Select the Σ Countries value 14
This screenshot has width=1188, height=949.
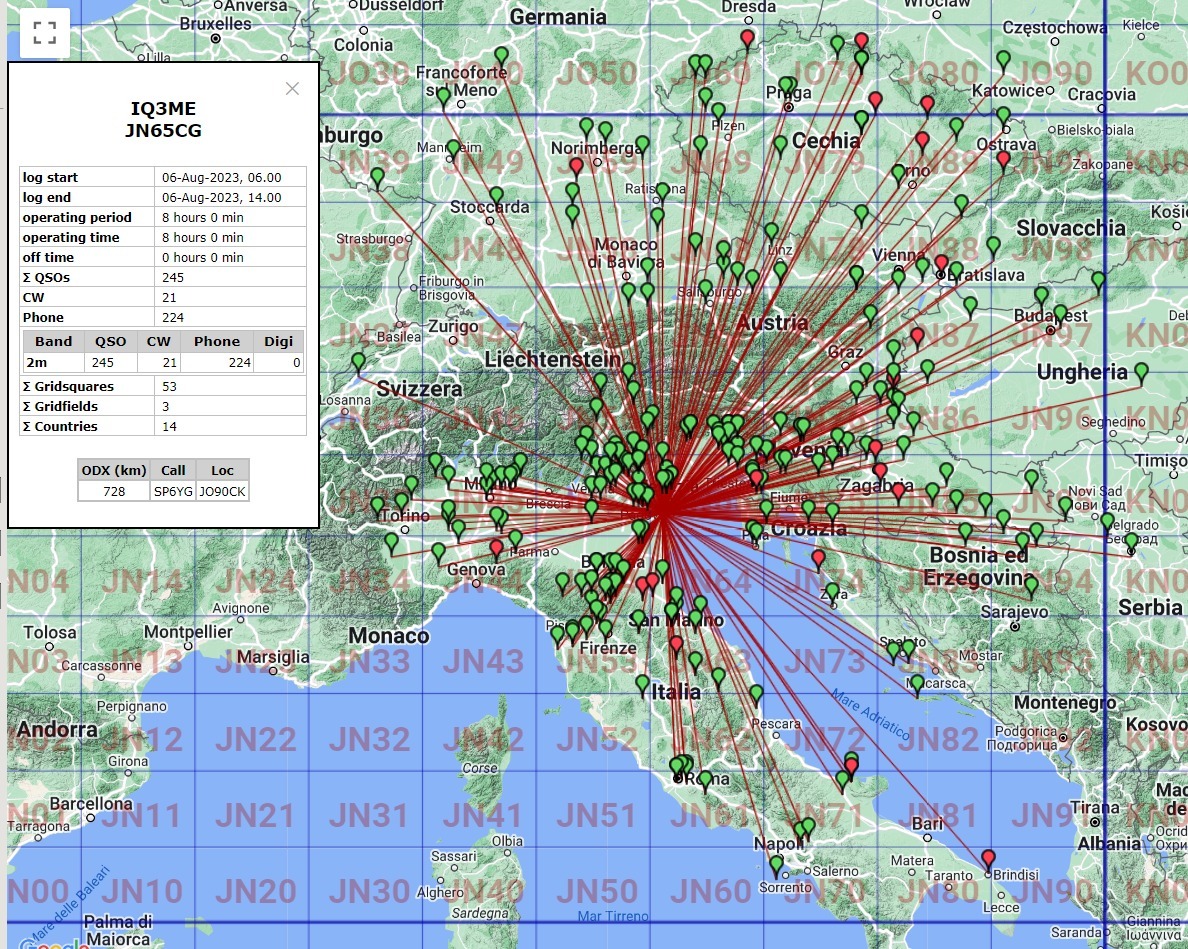pyautogui.click(x=169, y=426)
